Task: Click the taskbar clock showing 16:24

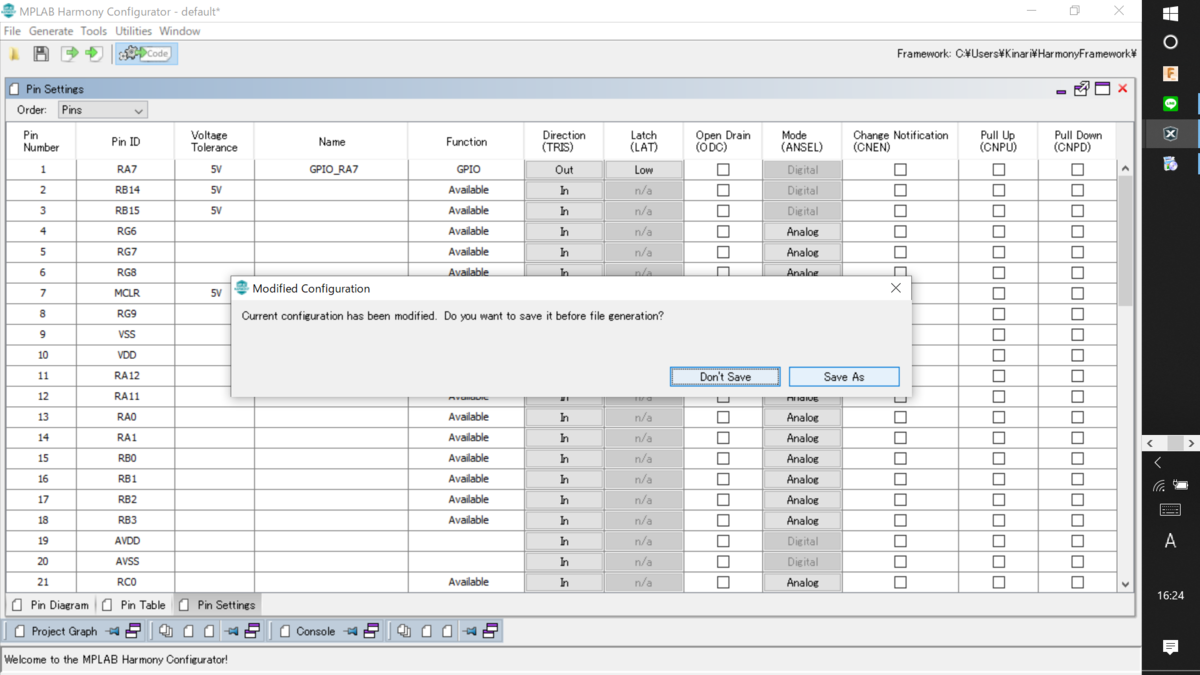Action: (1171, 595)
